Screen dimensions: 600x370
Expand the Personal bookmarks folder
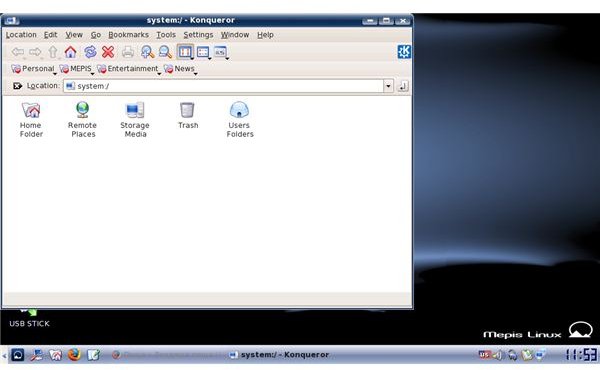point(33,69)
